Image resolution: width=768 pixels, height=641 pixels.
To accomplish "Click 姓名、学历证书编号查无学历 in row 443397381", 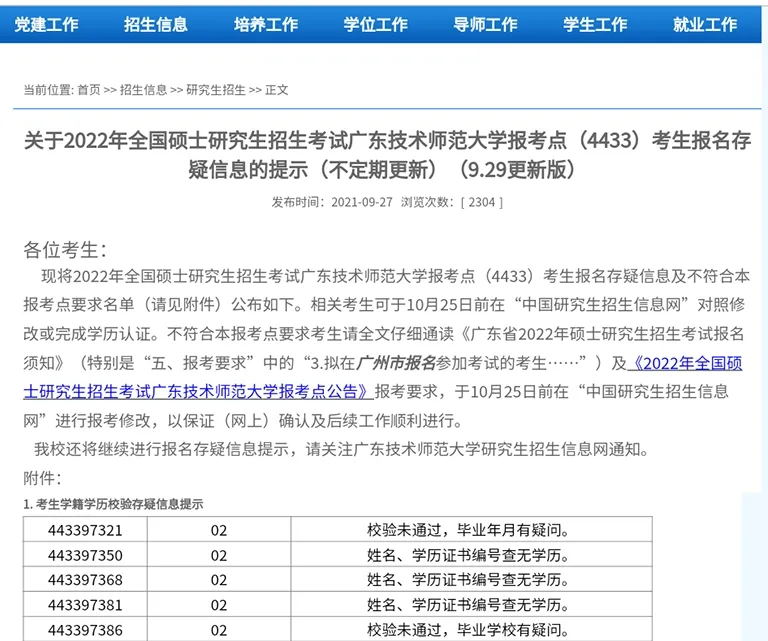I will click(x=472, y=605).
